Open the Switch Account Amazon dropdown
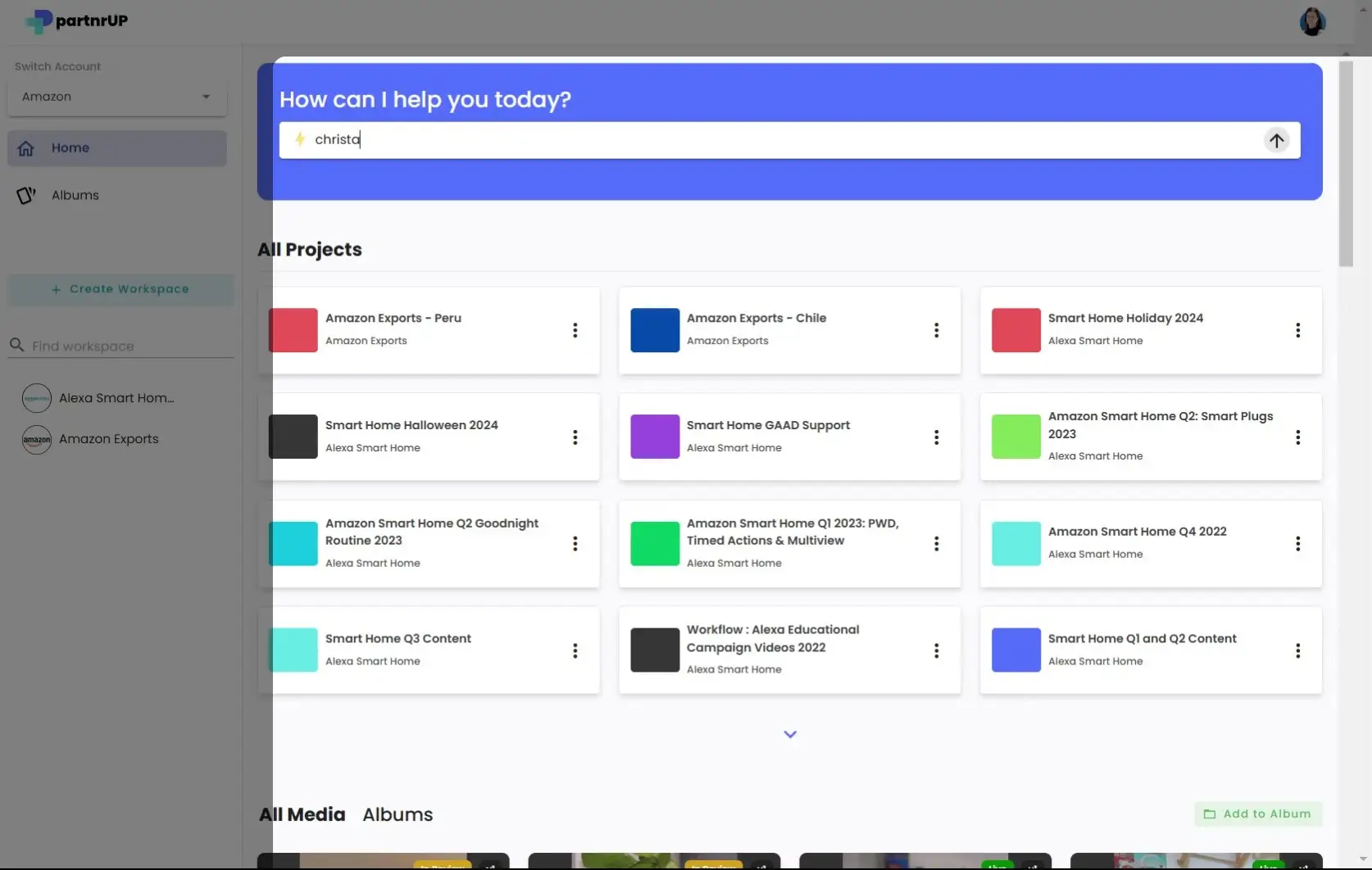This screenshot has width=1372, height=870. 116,97
